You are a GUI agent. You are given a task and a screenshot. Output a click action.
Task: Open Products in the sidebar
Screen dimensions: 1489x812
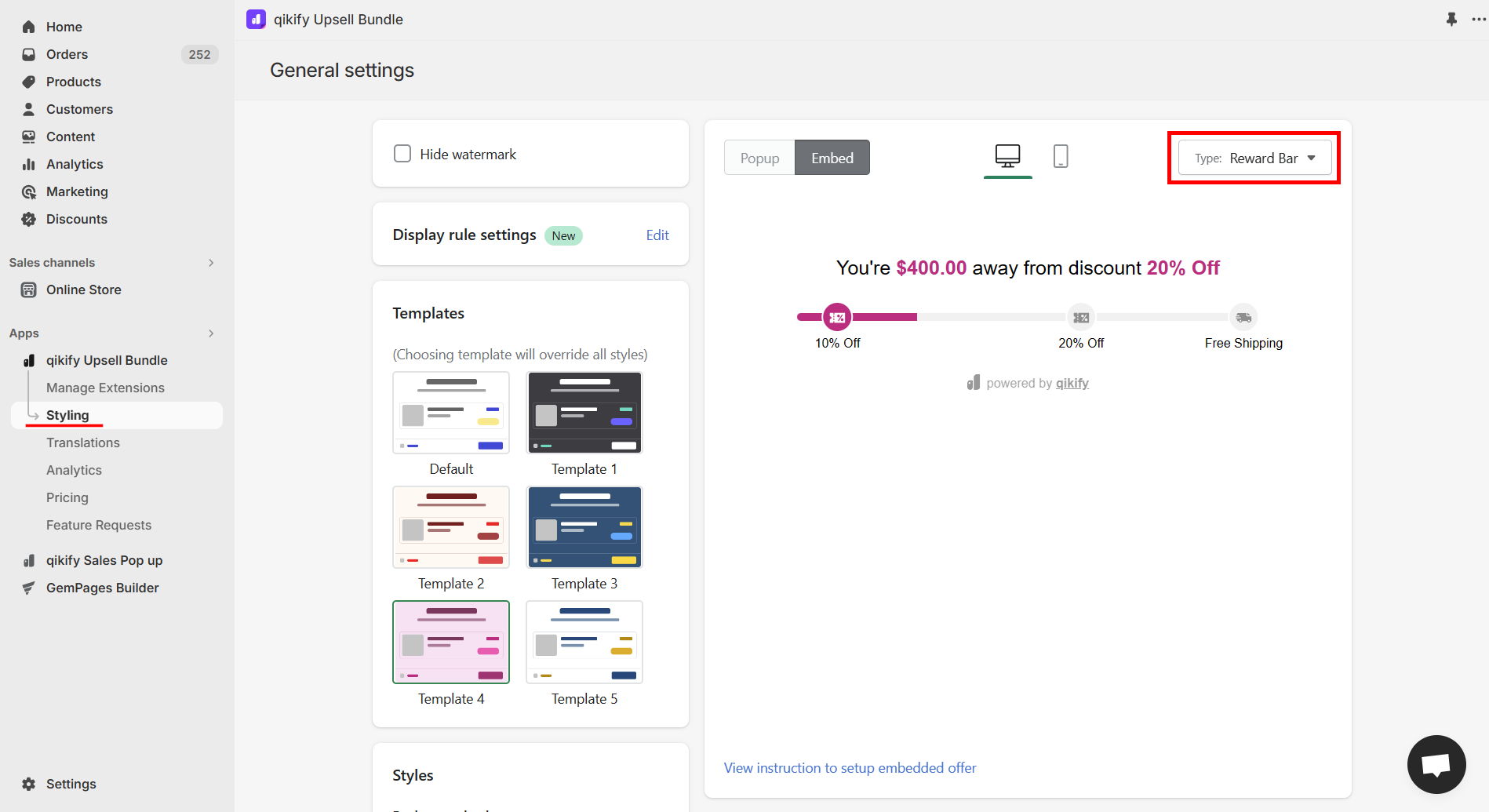(74, 82)
